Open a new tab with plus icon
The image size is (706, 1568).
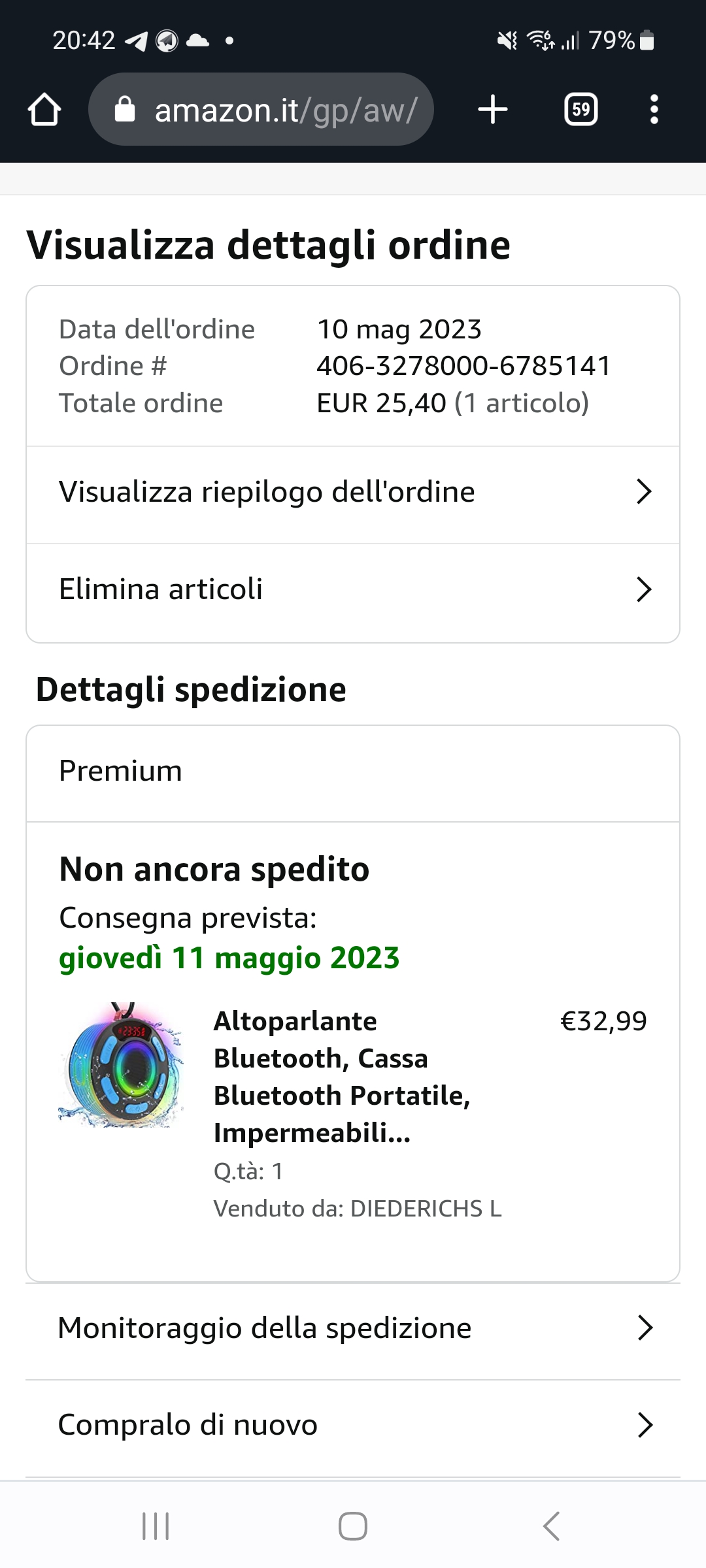tap(493, 109)
